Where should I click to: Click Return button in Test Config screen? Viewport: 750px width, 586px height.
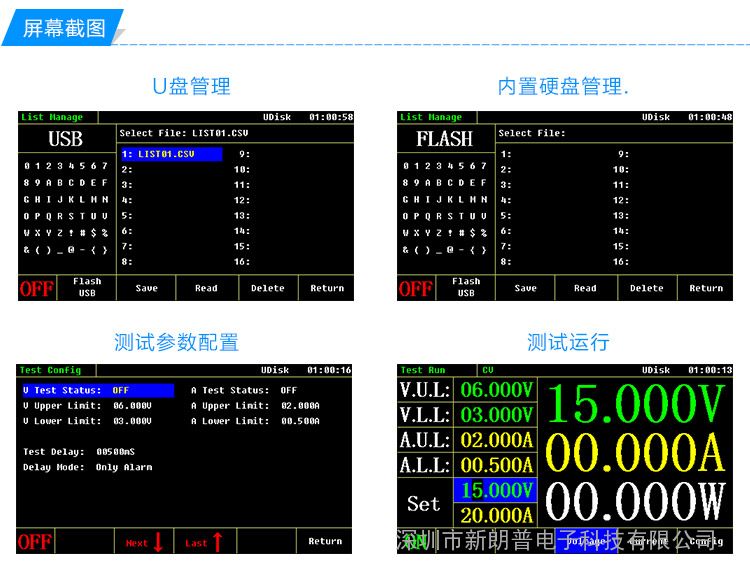click(325, 541)
